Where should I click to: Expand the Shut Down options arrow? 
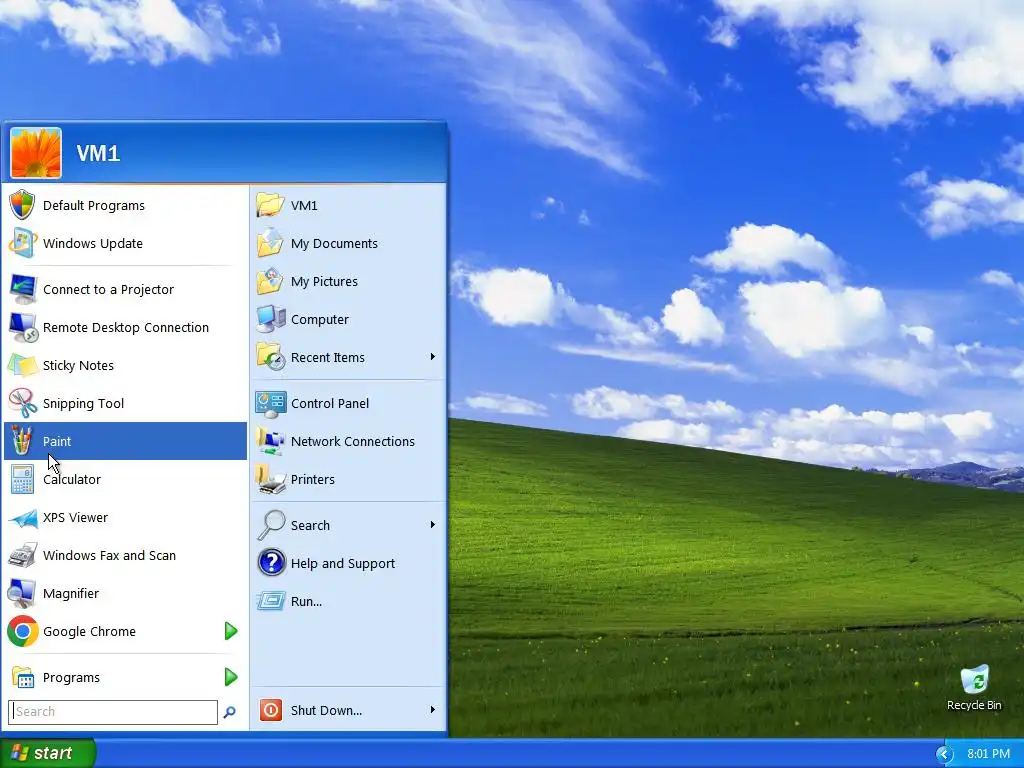pos(432,709)
